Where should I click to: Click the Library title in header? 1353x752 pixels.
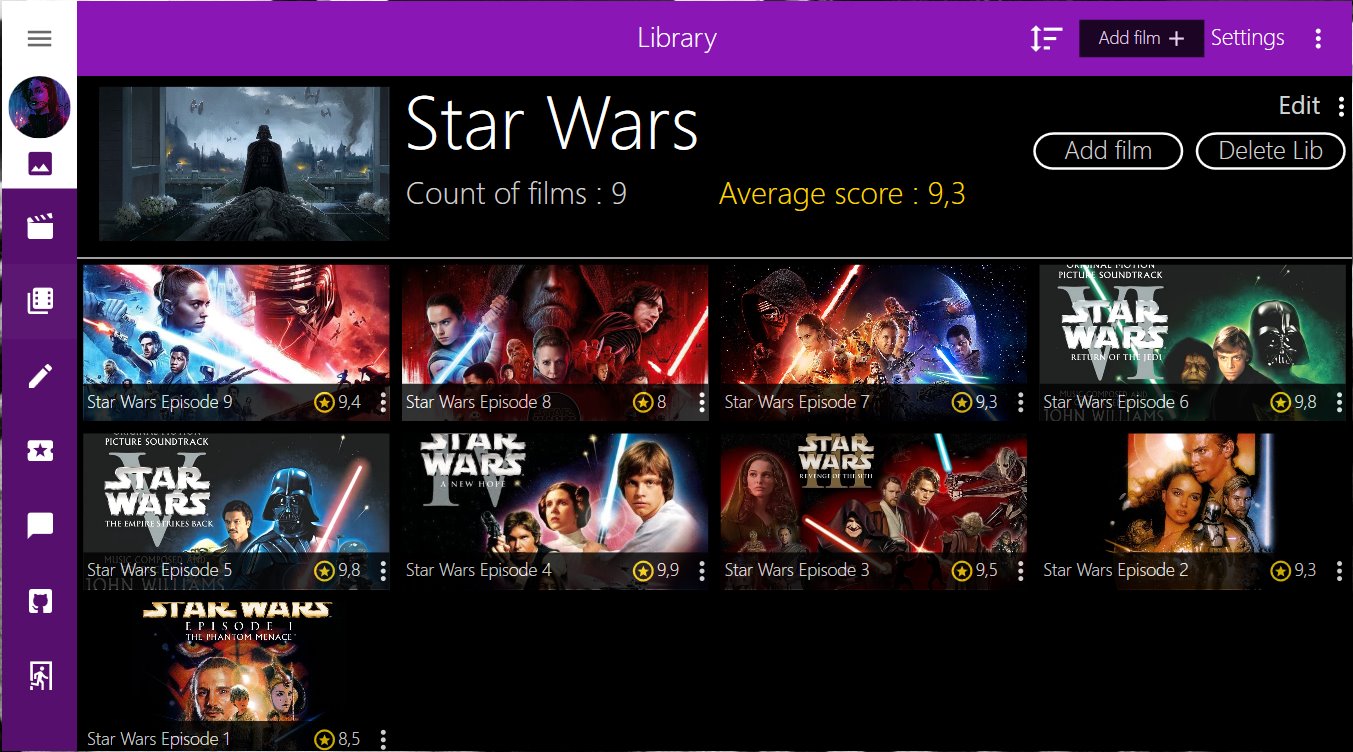677,38
